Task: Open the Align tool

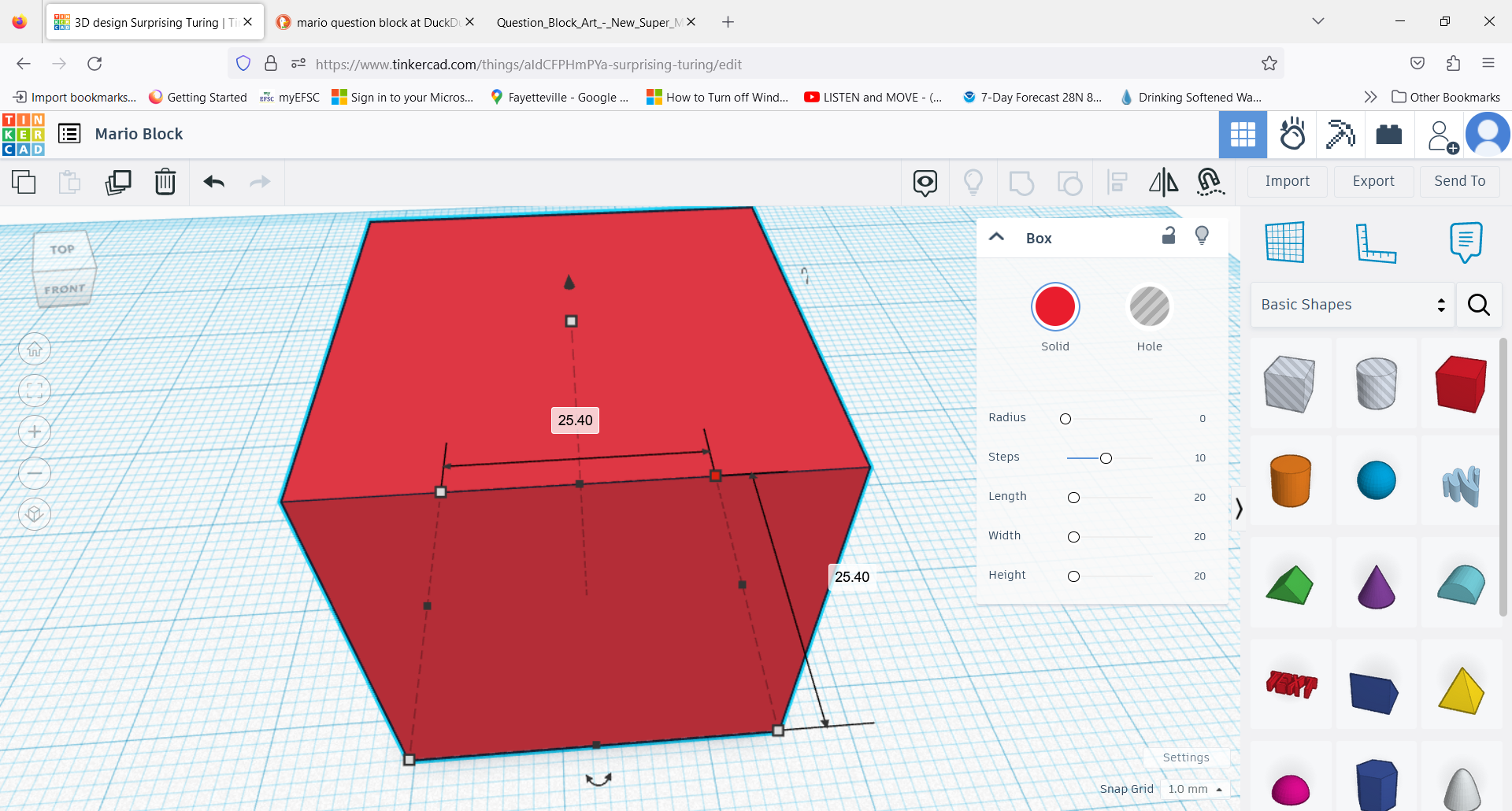Action: click(1115, 182)
